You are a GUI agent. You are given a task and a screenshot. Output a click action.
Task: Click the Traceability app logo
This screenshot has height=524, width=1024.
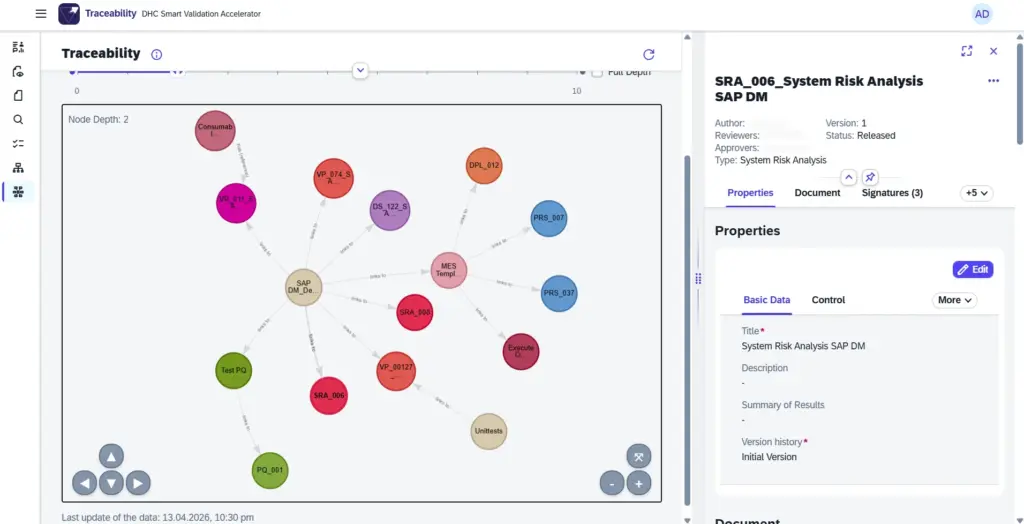coord(69,14)
